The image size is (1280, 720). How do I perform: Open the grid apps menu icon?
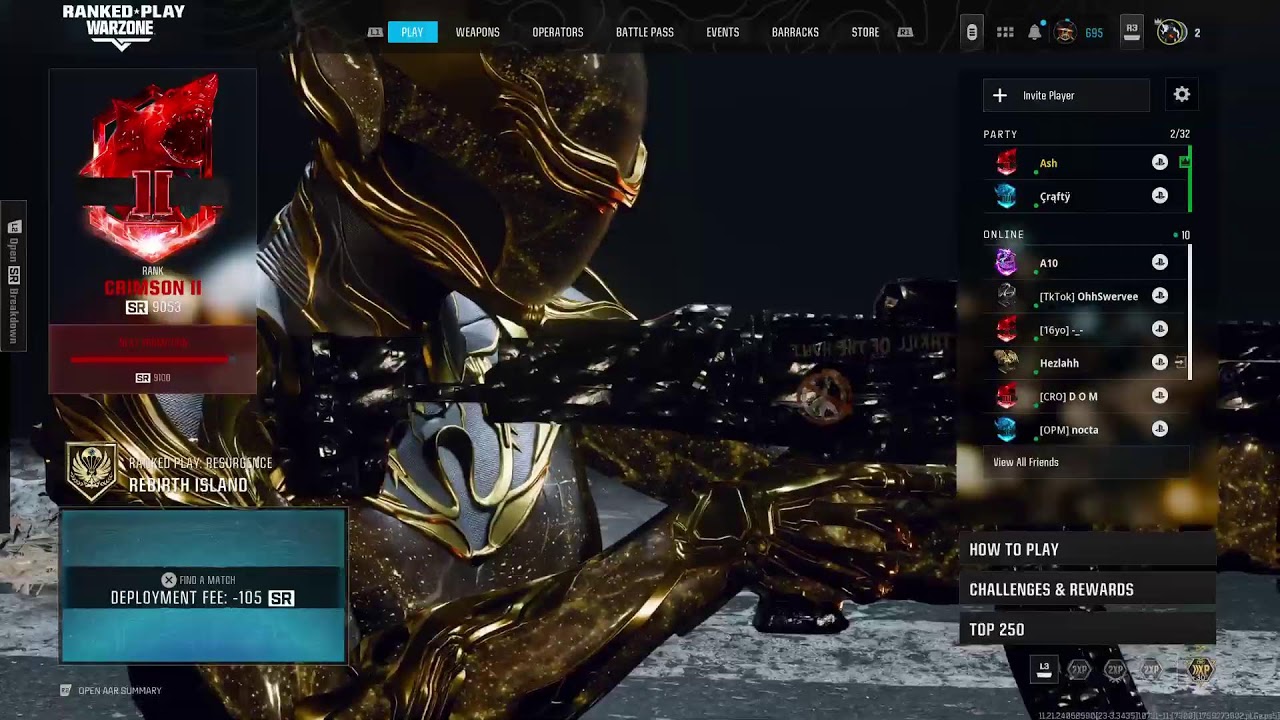click(1005, 32)
